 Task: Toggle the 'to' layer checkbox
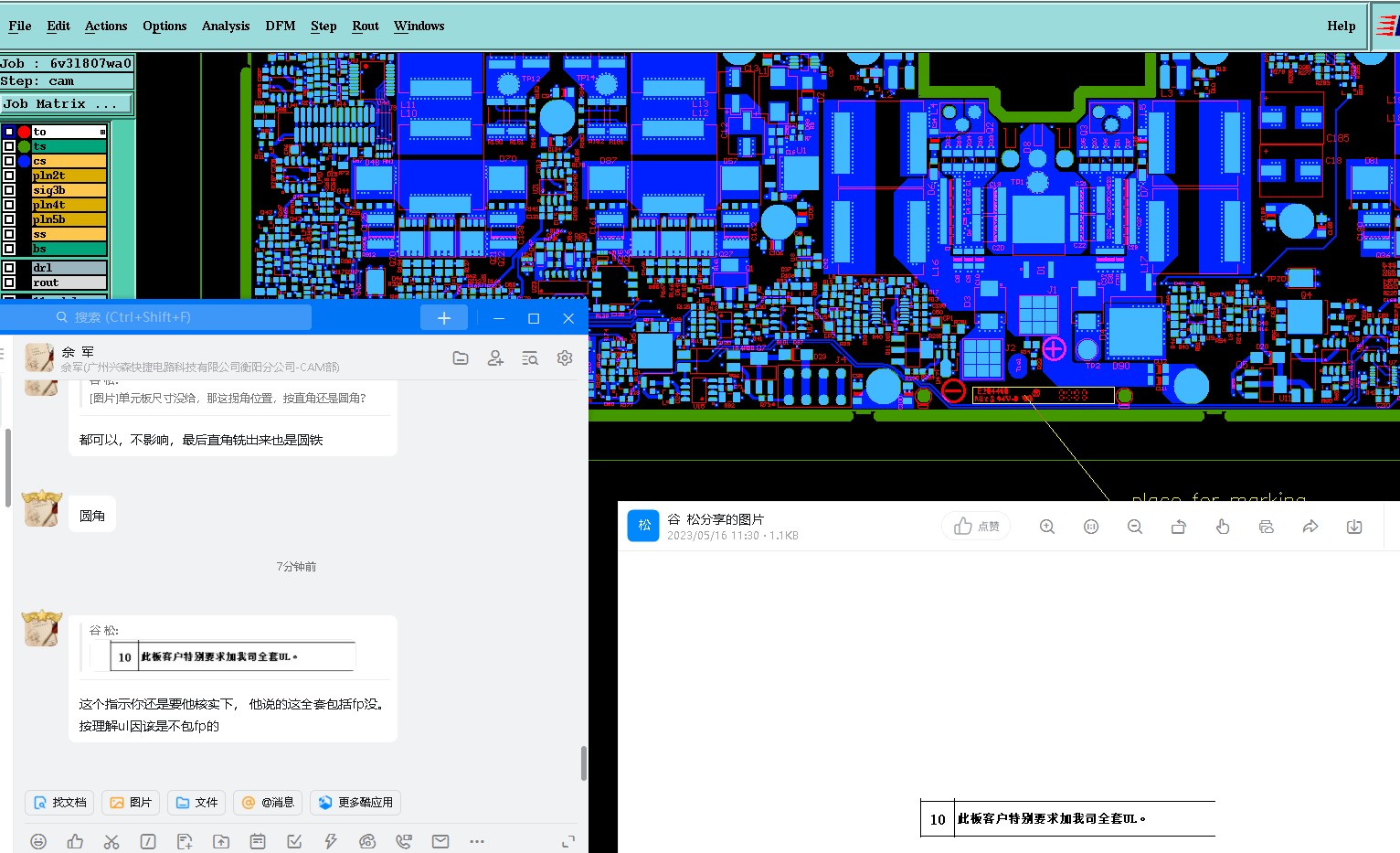9,132
